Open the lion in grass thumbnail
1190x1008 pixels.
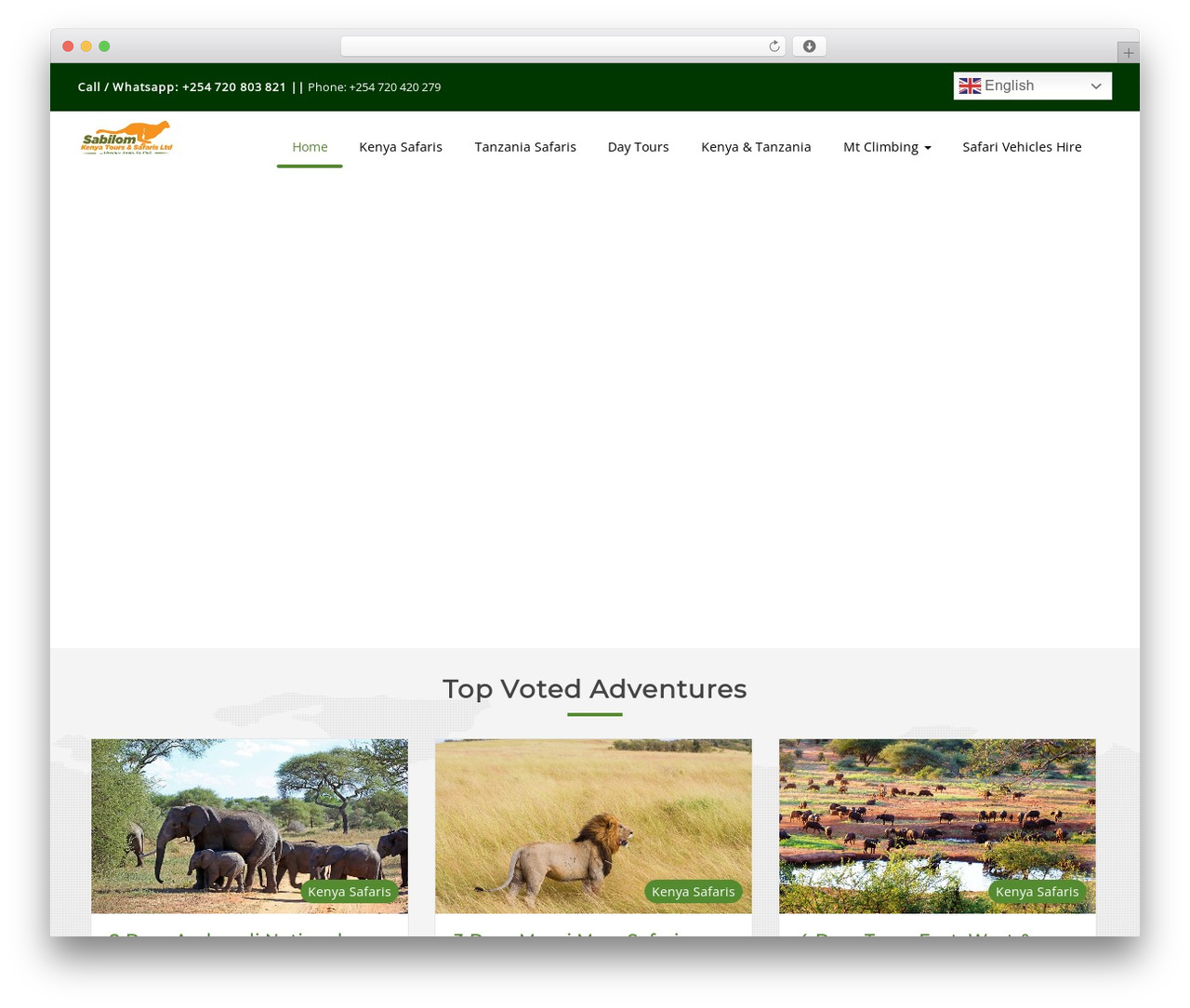coord(593,826)
